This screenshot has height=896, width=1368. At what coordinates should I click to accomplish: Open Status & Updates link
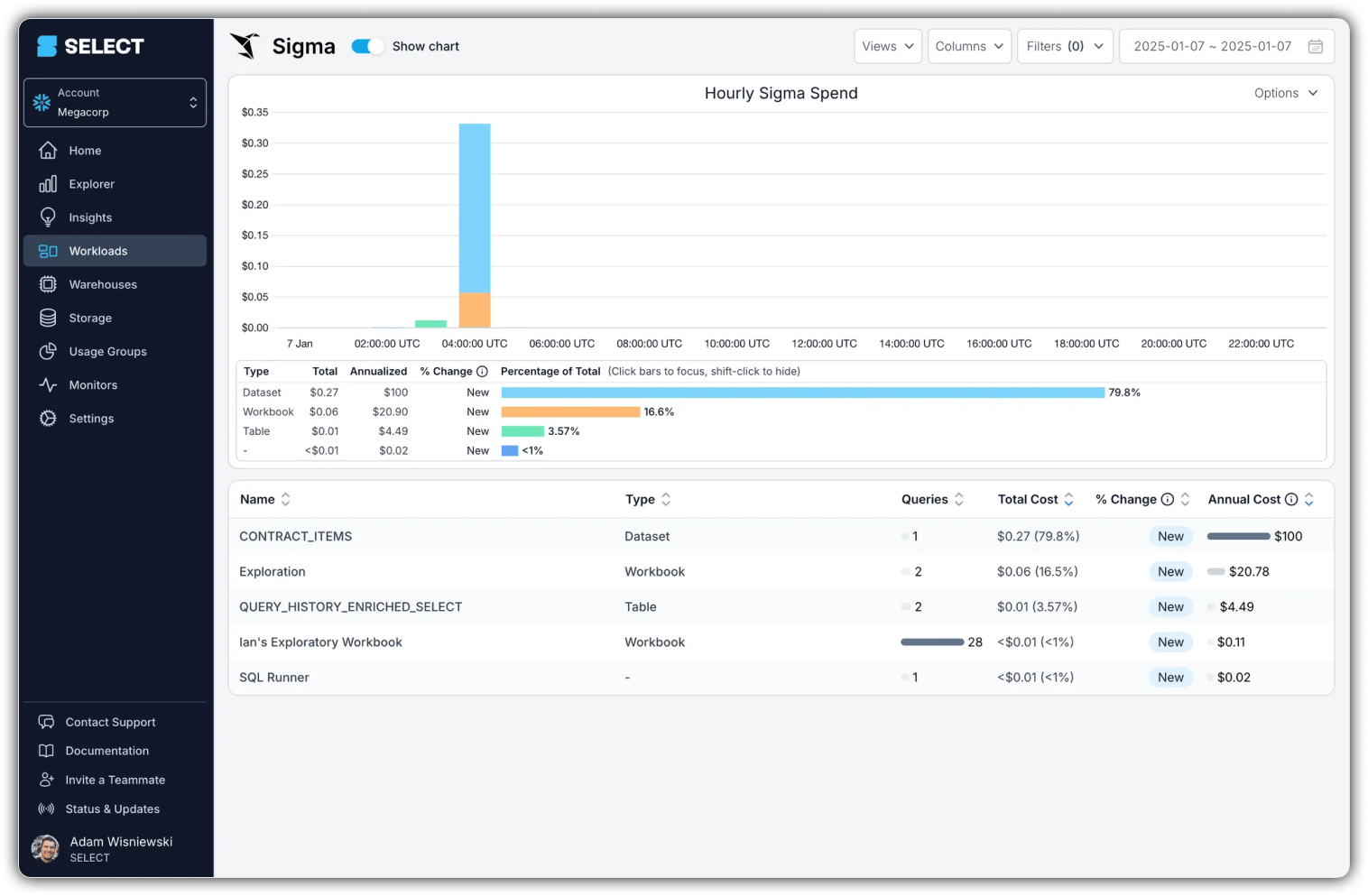[x=112, y=808]
